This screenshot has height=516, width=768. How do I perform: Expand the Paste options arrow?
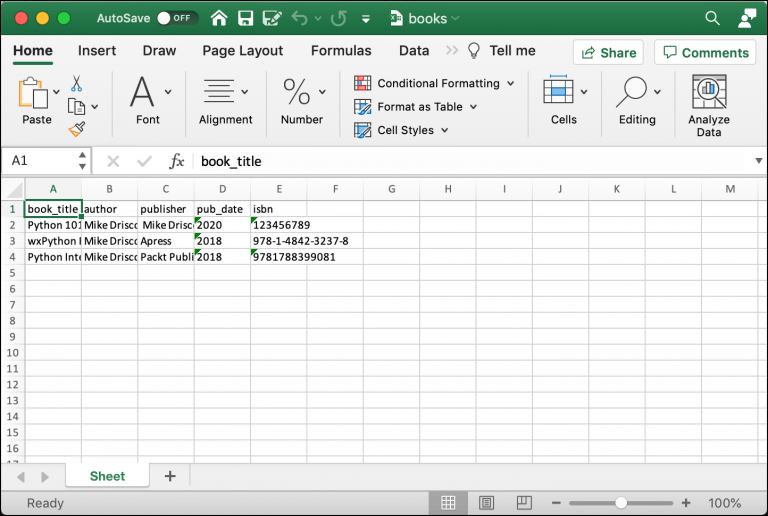(56, 92)
